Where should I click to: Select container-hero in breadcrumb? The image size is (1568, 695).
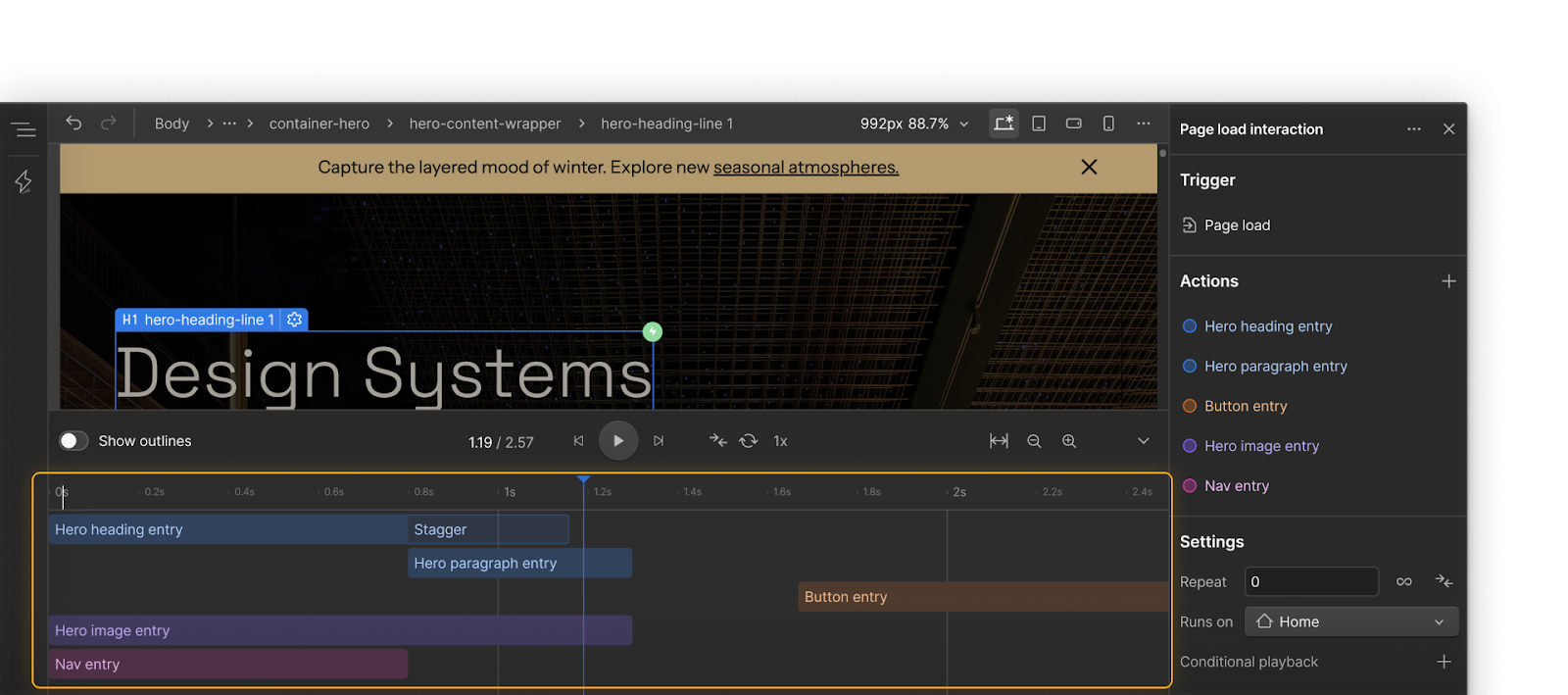click(x=319, y=124)
